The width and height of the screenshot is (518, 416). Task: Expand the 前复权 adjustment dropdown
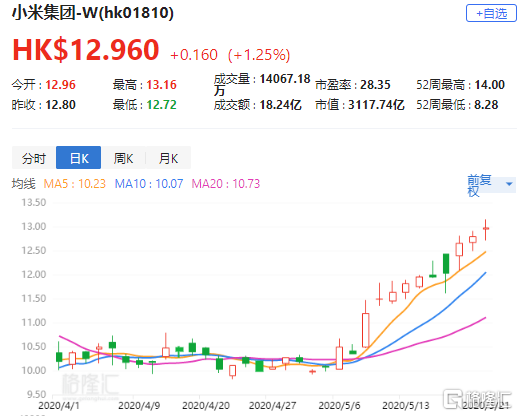pos(491,185)
